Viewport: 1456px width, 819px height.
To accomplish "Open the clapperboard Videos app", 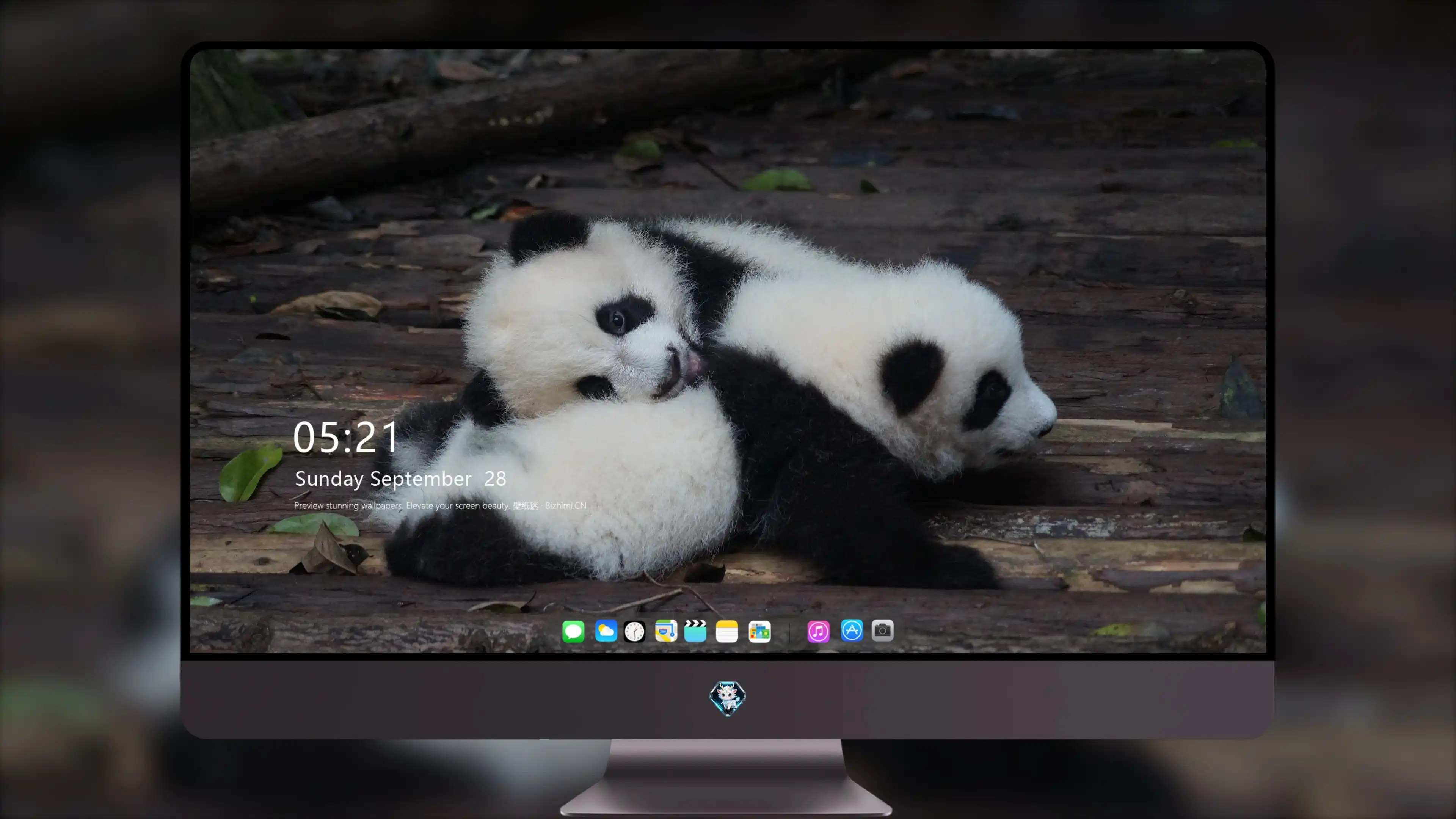I will pos(695,631).
